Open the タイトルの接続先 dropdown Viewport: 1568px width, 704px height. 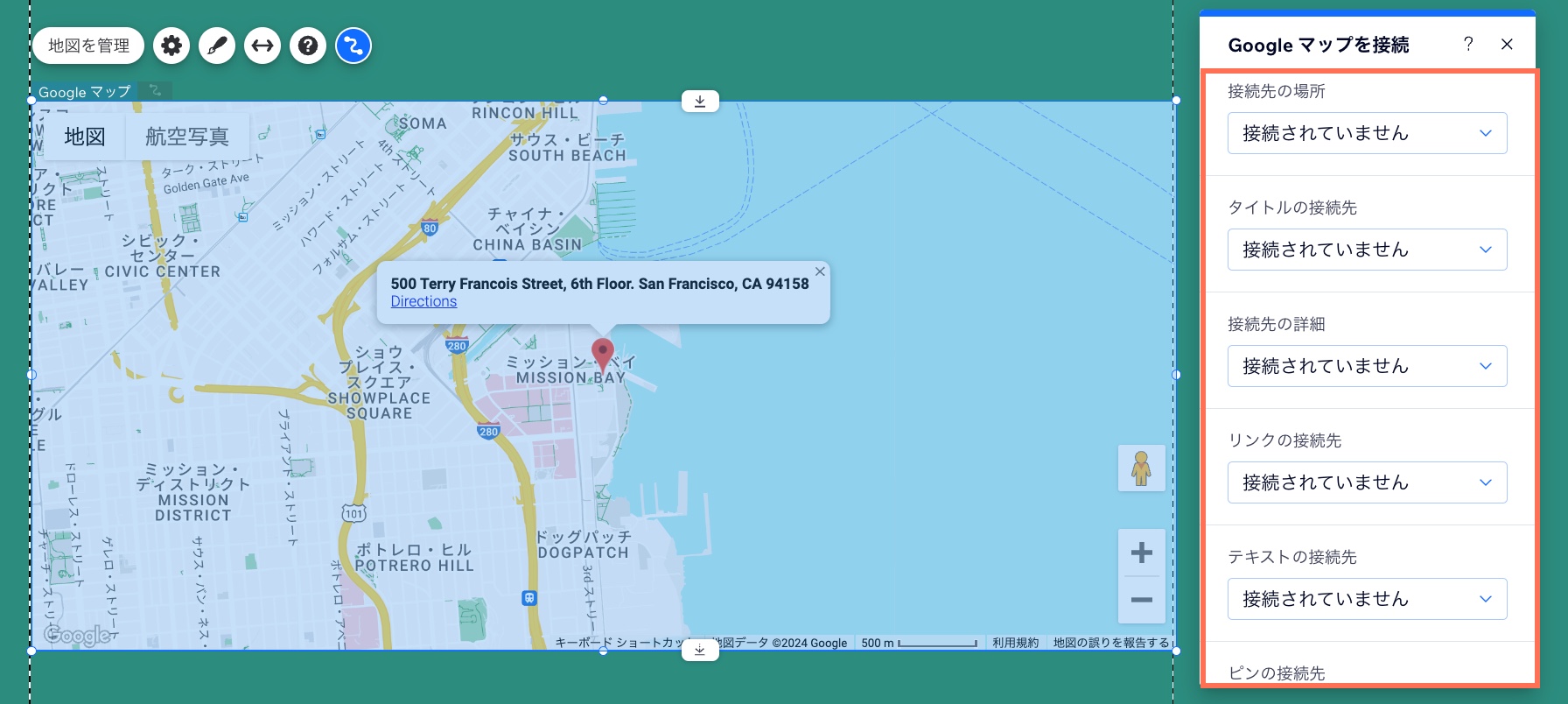pos(1367,250)
